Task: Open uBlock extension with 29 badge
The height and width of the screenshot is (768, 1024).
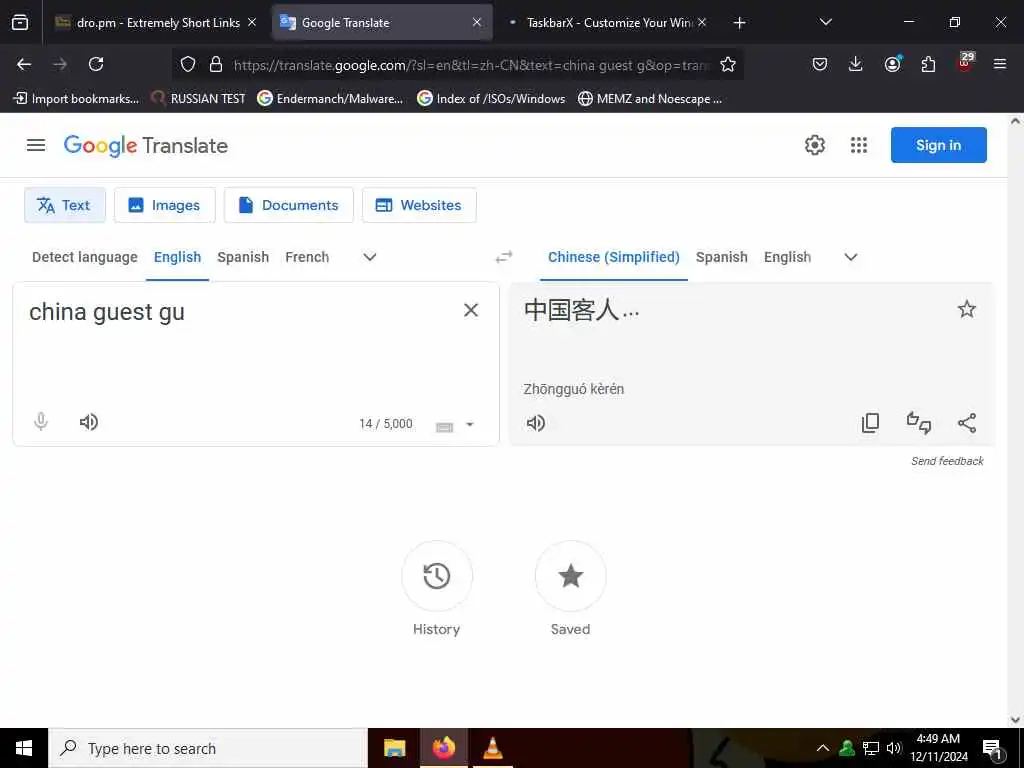Action: [x=965, y=62]
